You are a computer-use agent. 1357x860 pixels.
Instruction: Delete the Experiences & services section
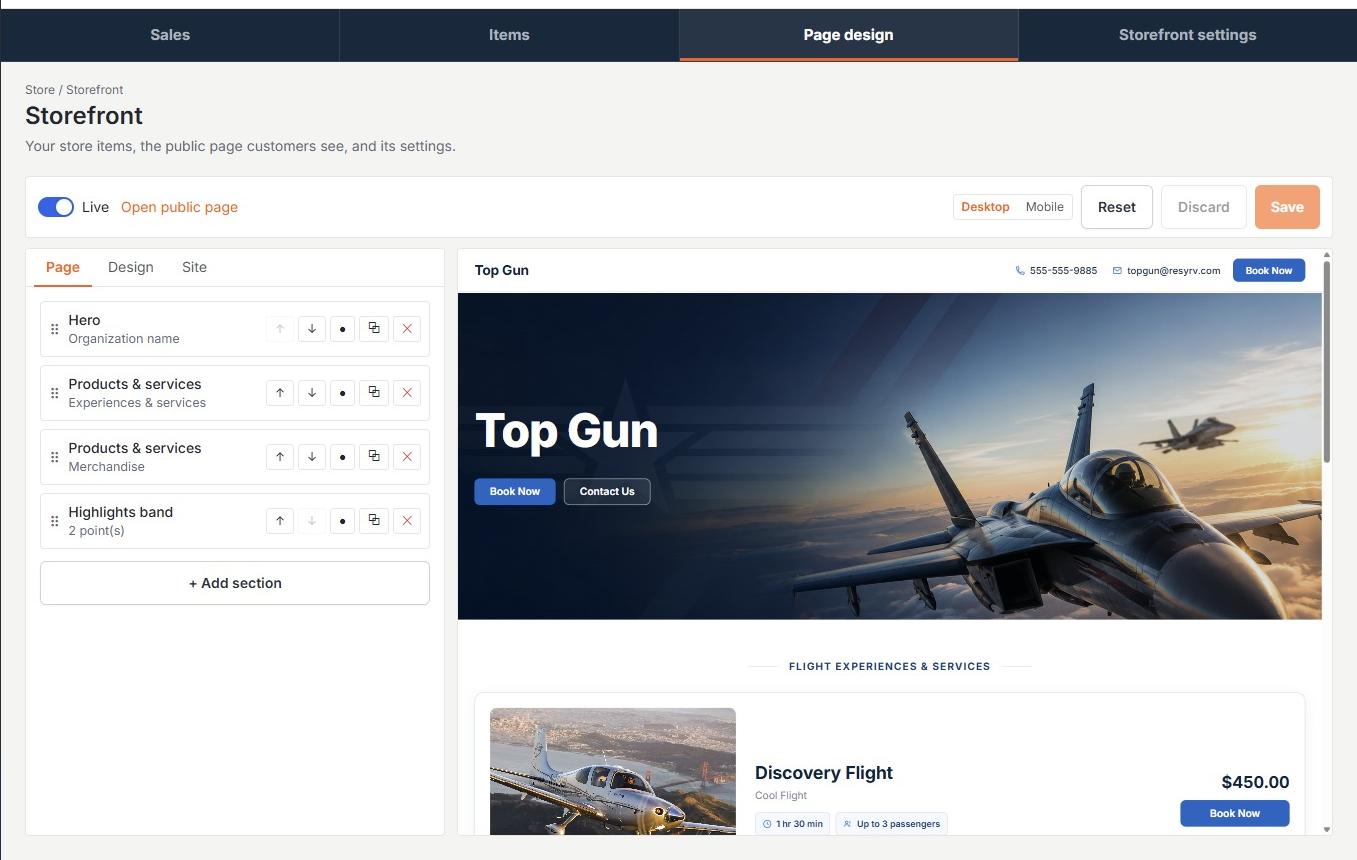(407, 393)
